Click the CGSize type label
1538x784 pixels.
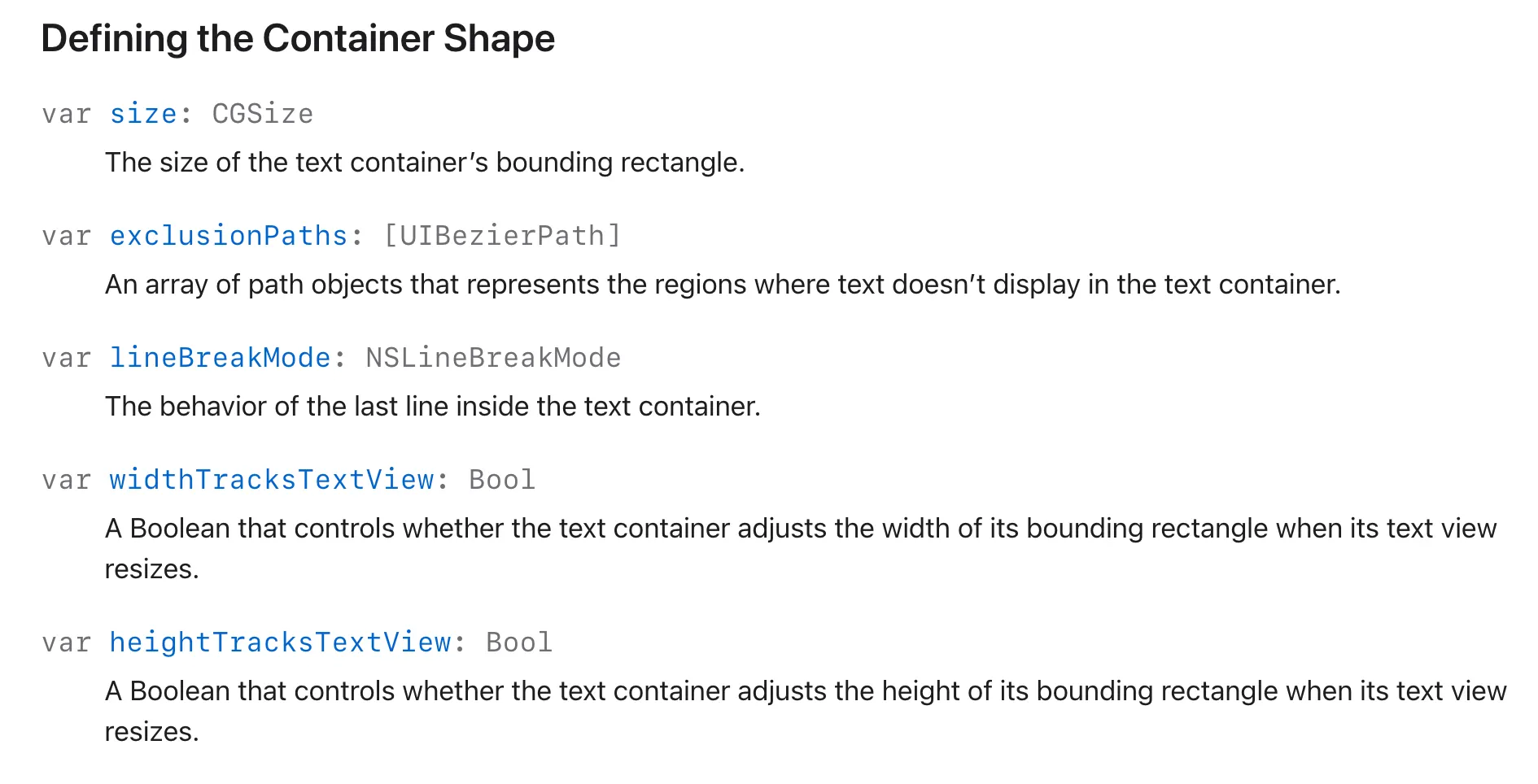(262, 114)
